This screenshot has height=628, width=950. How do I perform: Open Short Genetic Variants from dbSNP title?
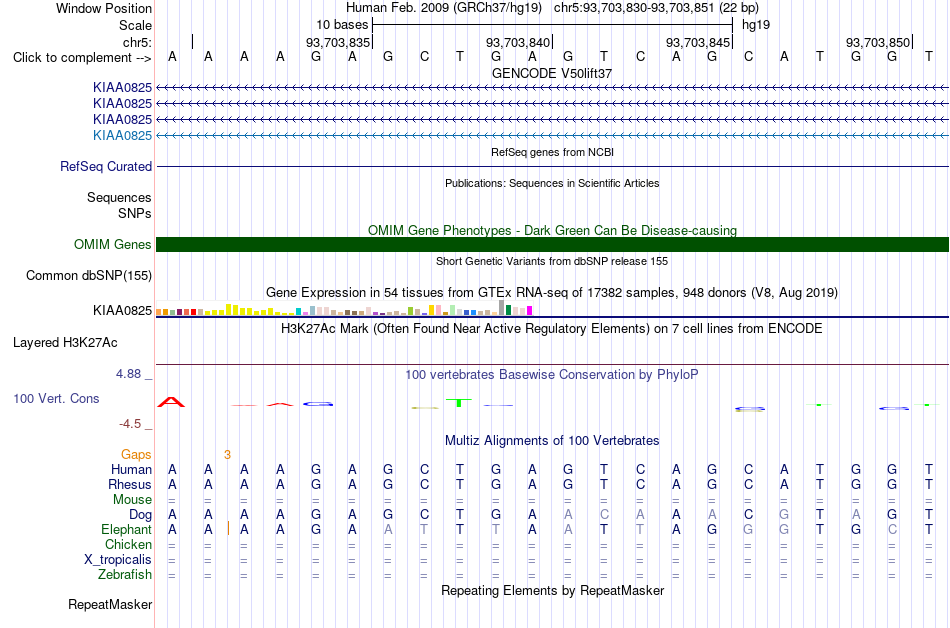pos(552,261)
